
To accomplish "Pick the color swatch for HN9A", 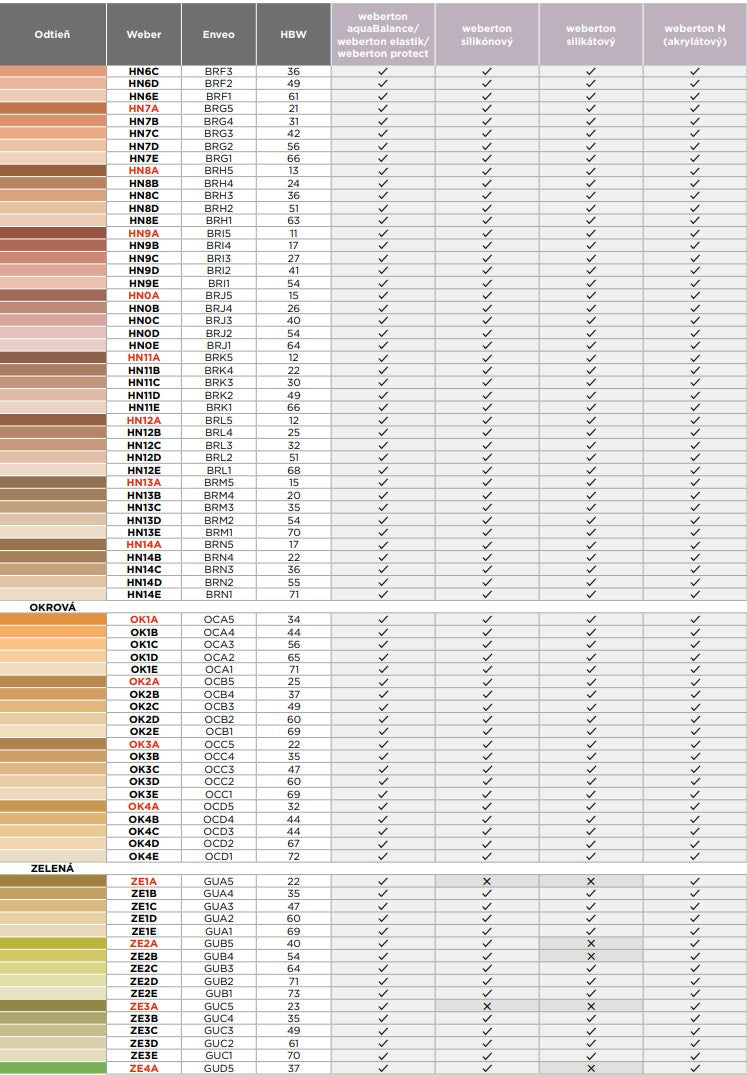I will click(x=53, y=233).
